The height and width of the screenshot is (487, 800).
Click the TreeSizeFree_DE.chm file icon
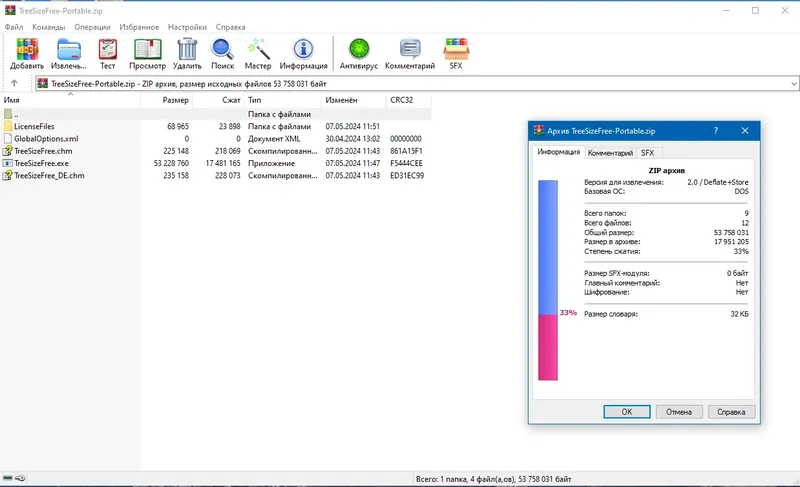tap(8, 175)
